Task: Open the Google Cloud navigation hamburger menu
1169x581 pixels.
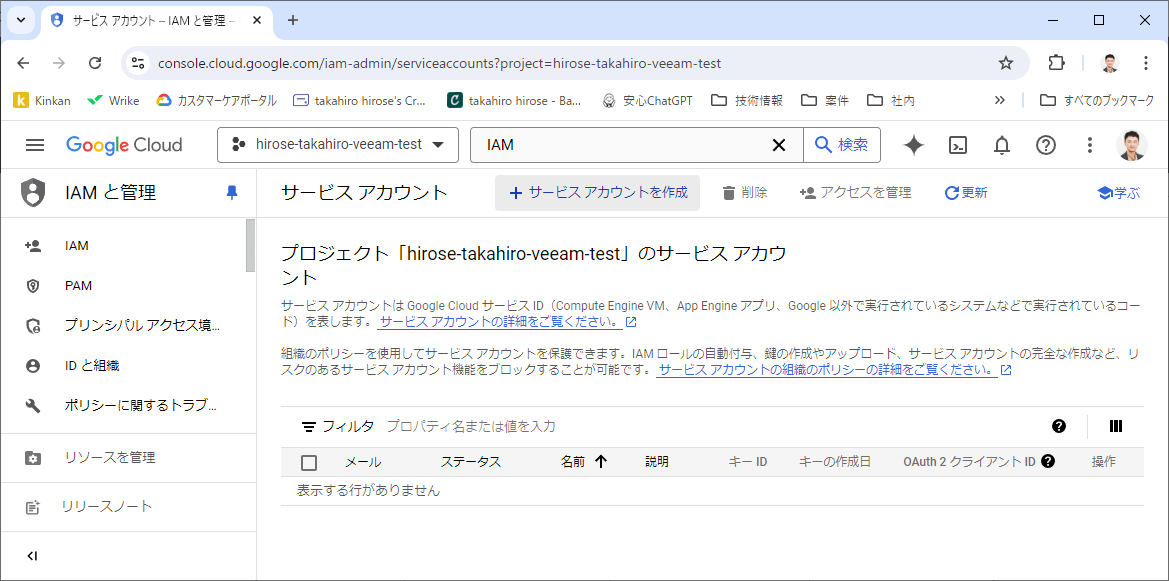Action: pyautogui.click(x=35, y=145)
